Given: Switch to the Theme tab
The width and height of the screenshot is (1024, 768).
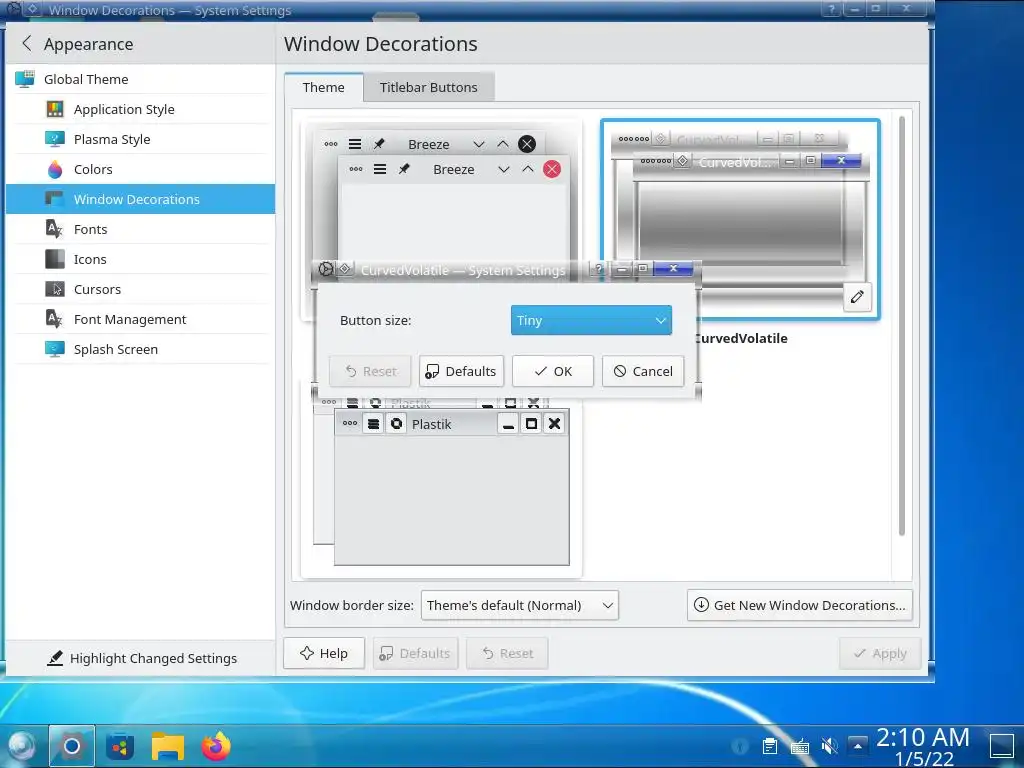Looking at the screenshot, I should pos(323,88).
